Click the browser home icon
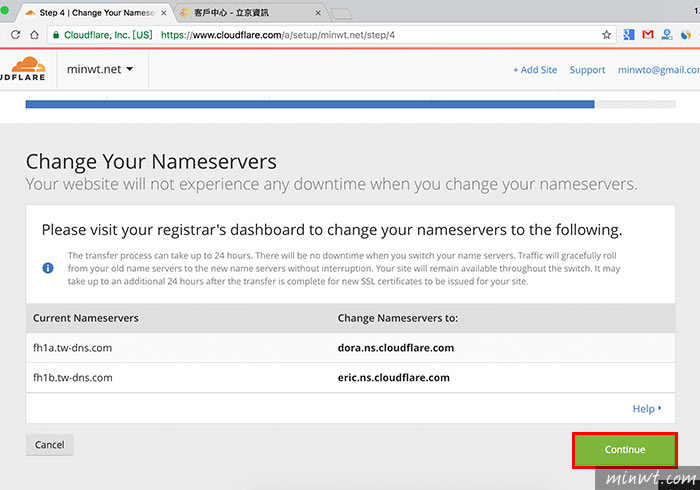 (34, 35)
